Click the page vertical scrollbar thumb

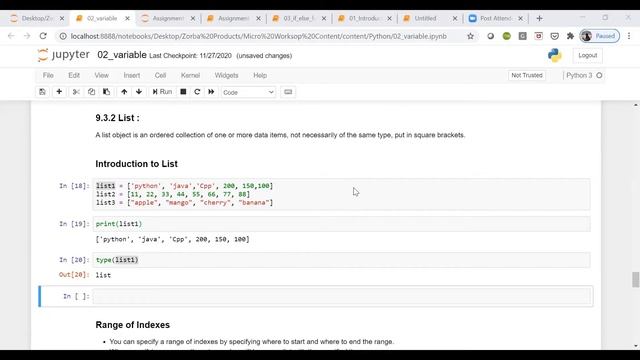tap(636, 280)
